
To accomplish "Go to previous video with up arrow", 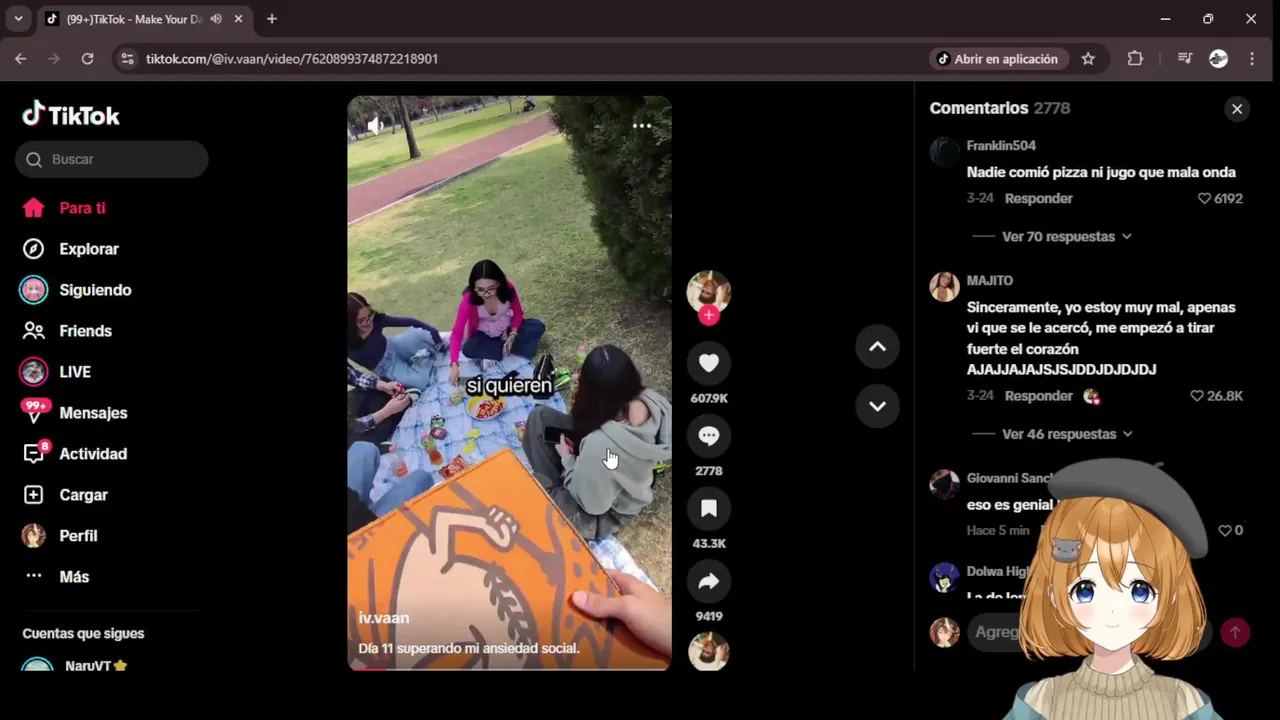I will [877, 347].
